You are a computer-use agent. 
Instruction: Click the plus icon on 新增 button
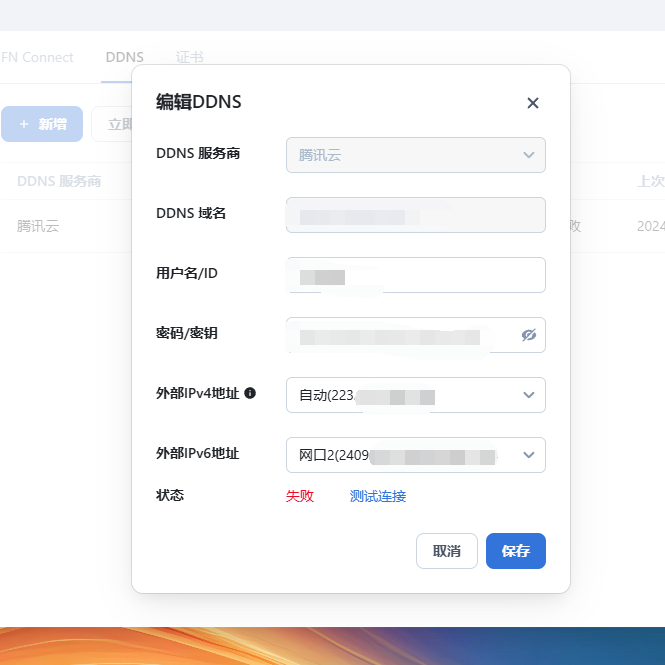coord(23,124)
